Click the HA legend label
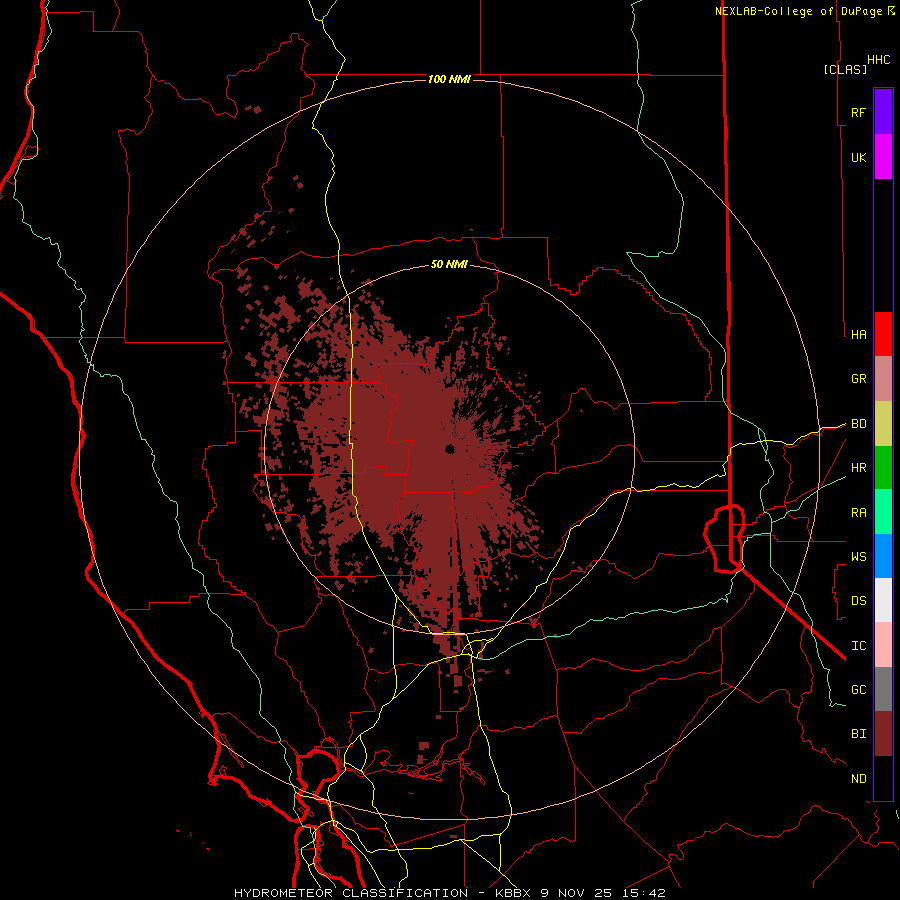Viewport: 900px width, 900px height. (859, 334)
